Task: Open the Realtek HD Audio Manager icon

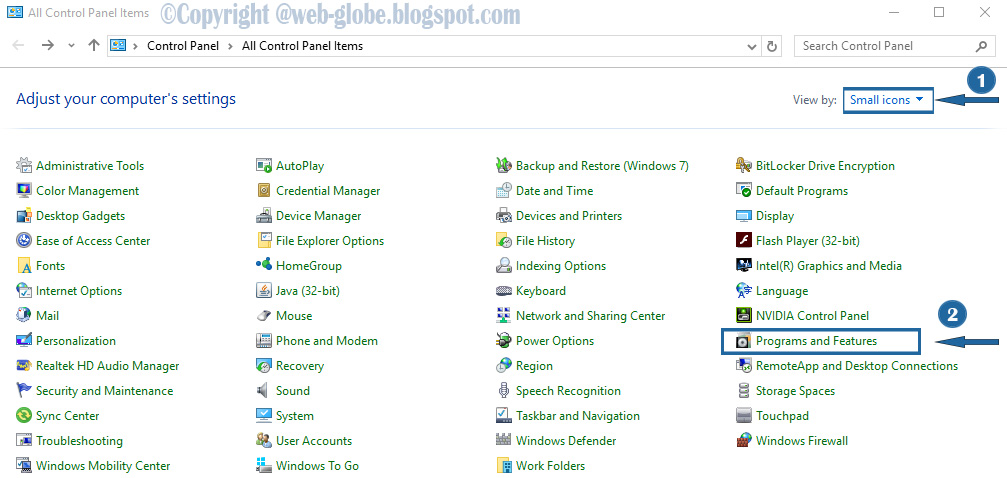Action: tap(24, 366)
